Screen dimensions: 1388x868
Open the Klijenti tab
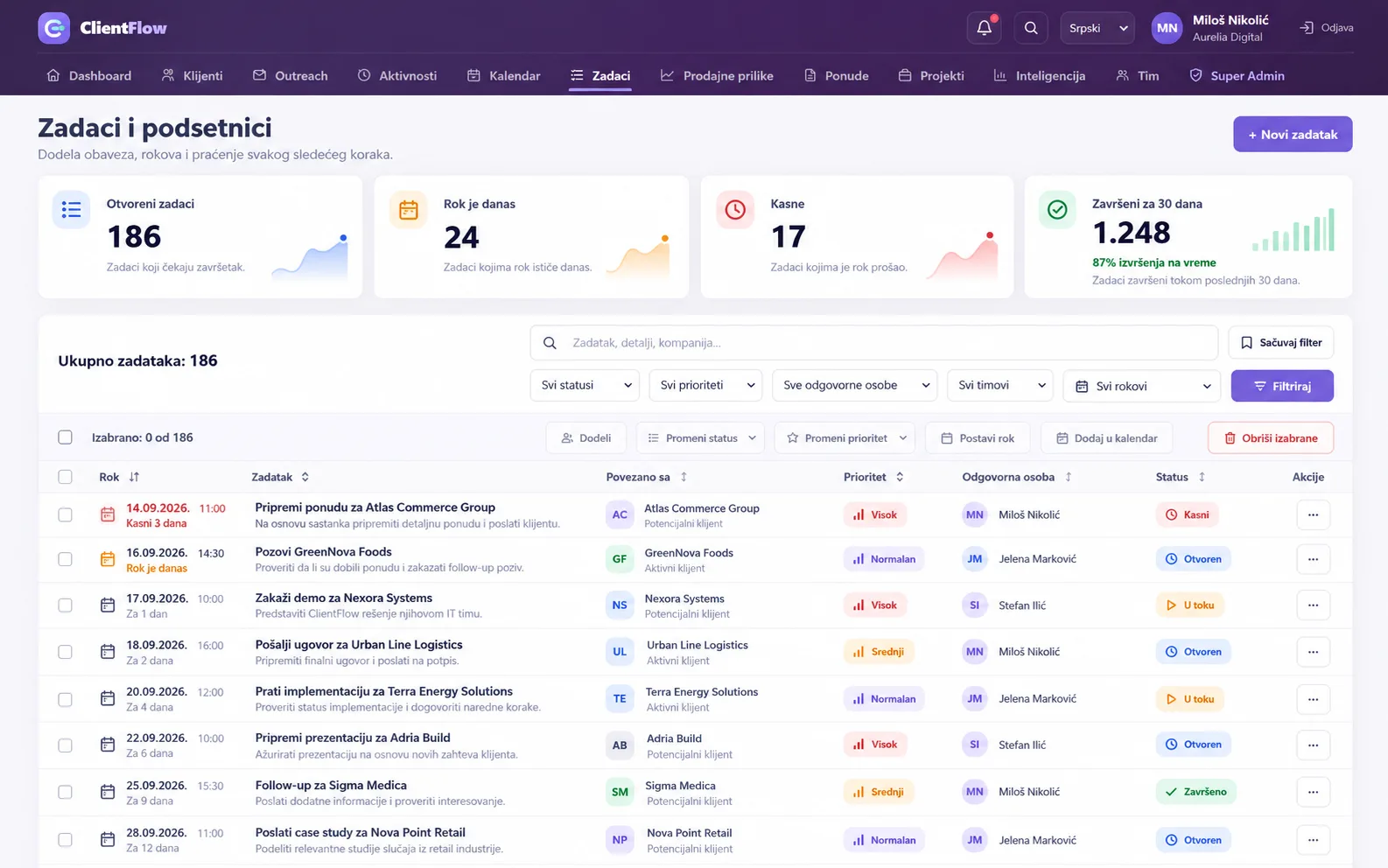[193, 75]
